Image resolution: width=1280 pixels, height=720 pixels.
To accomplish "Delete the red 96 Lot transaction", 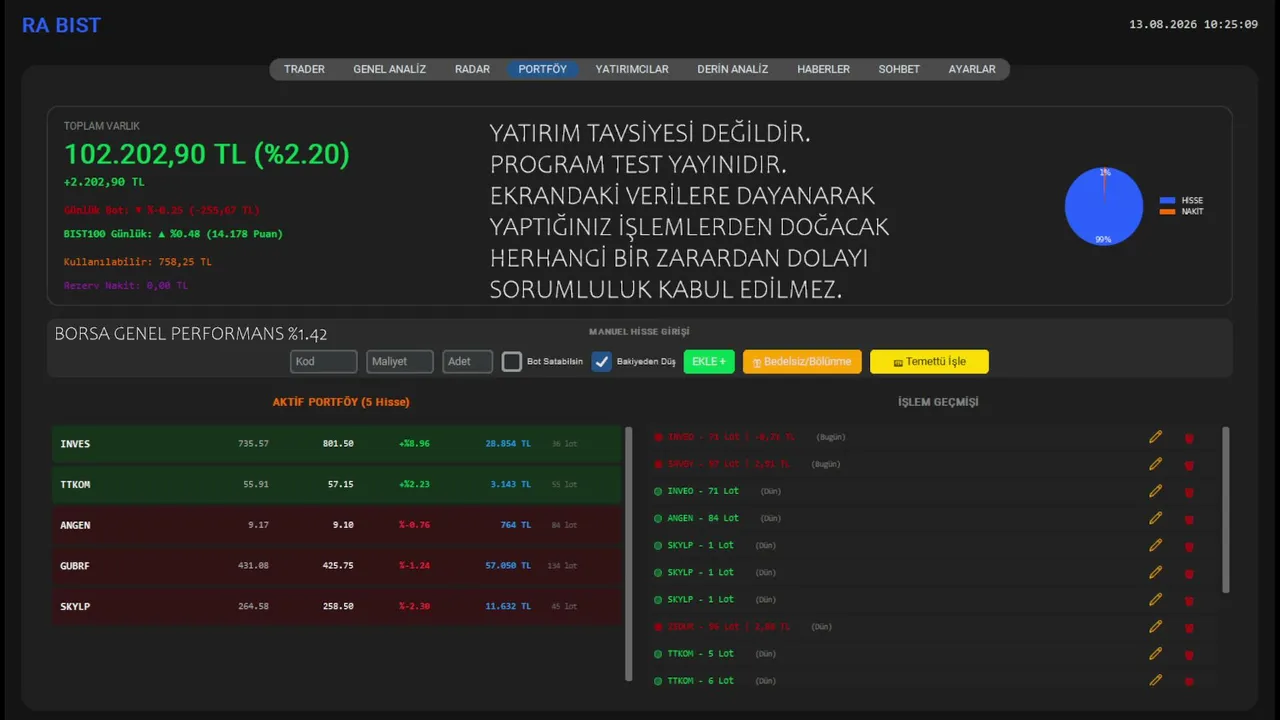I will (x=1189, y=627).
